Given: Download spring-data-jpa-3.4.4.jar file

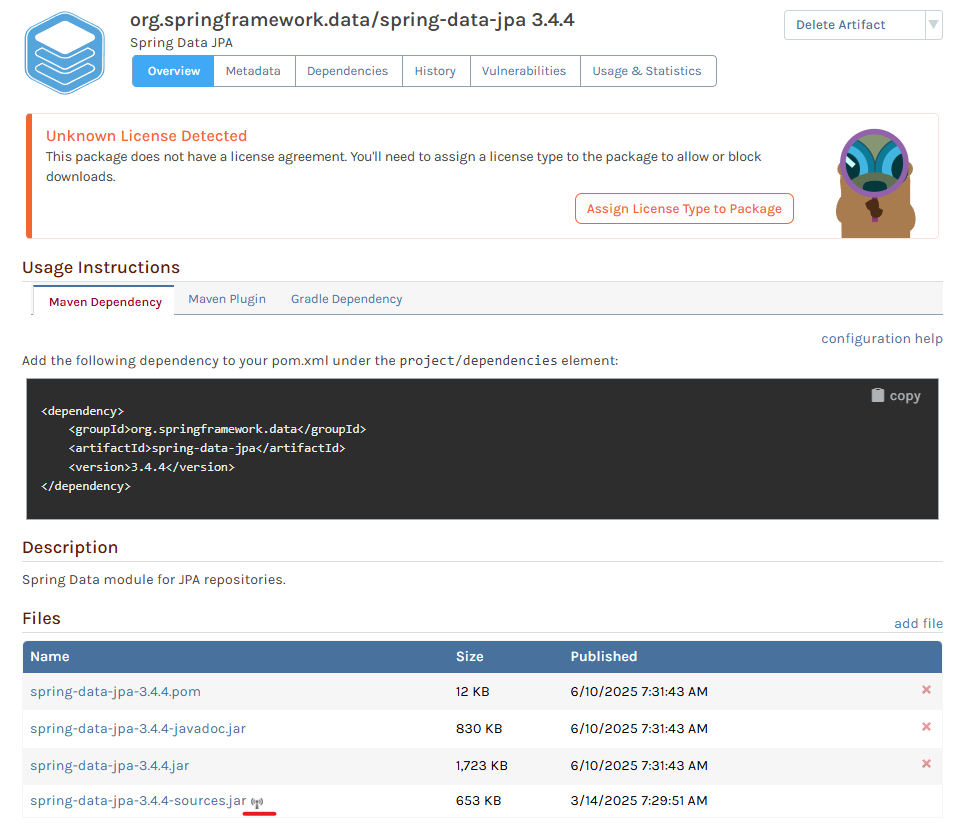Looking at the screenshot, I should (x=110, y=765).
